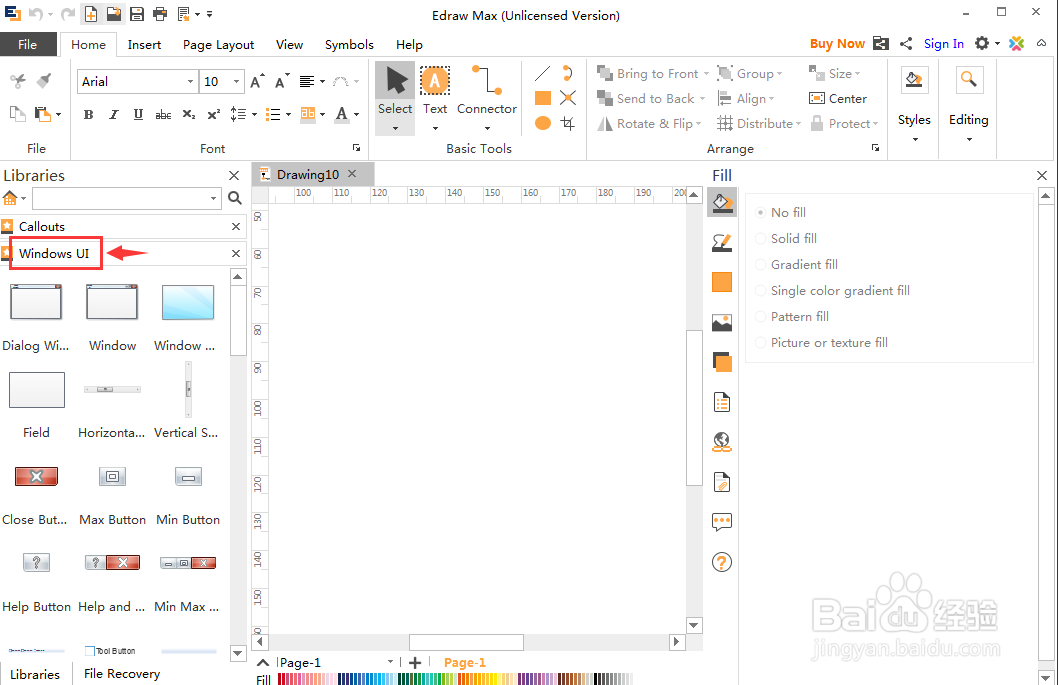Click the Center arrange button
The height and width of the screenshot is (685, 1058).
point(838,99)
